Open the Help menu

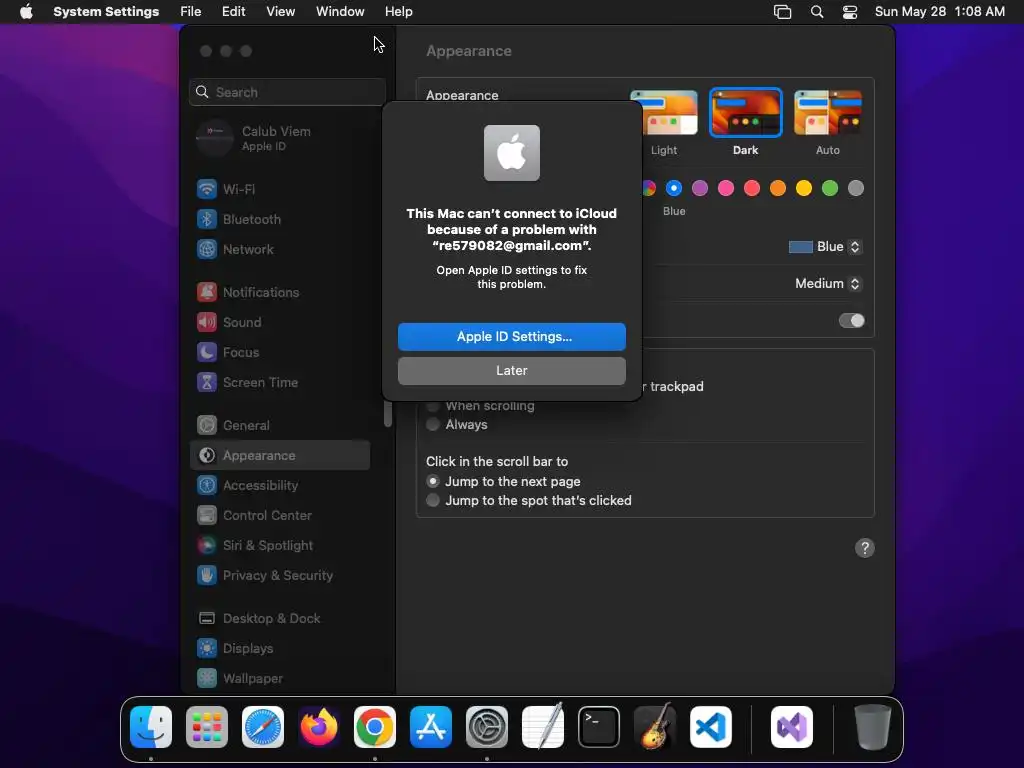(x=398, y=12)
